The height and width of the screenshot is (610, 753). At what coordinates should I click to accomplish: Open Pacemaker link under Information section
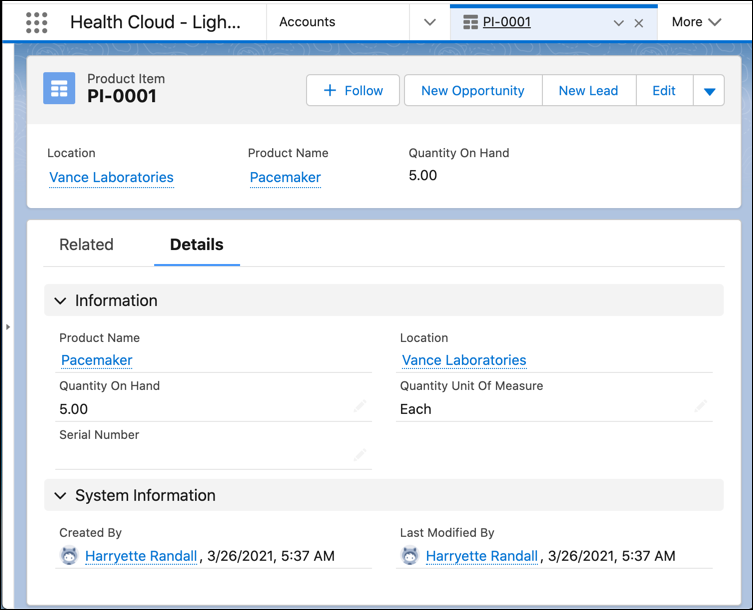tap(97, 360)
